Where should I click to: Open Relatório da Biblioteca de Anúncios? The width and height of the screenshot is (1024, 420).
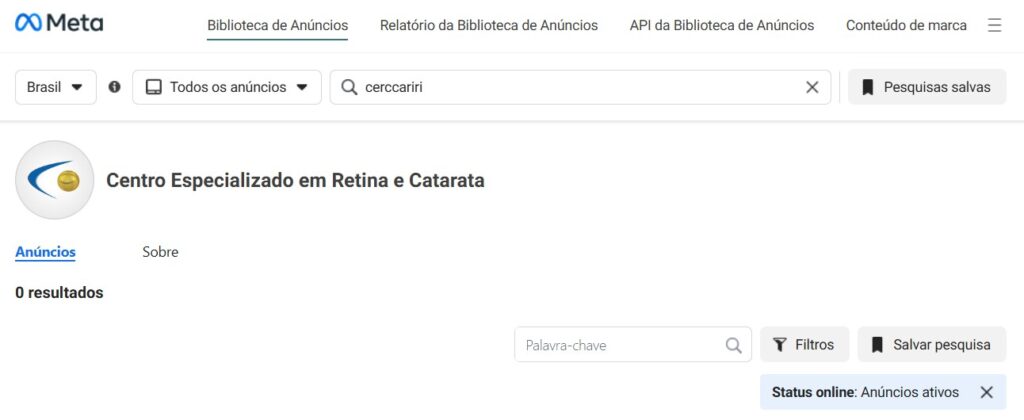point(488,25)
